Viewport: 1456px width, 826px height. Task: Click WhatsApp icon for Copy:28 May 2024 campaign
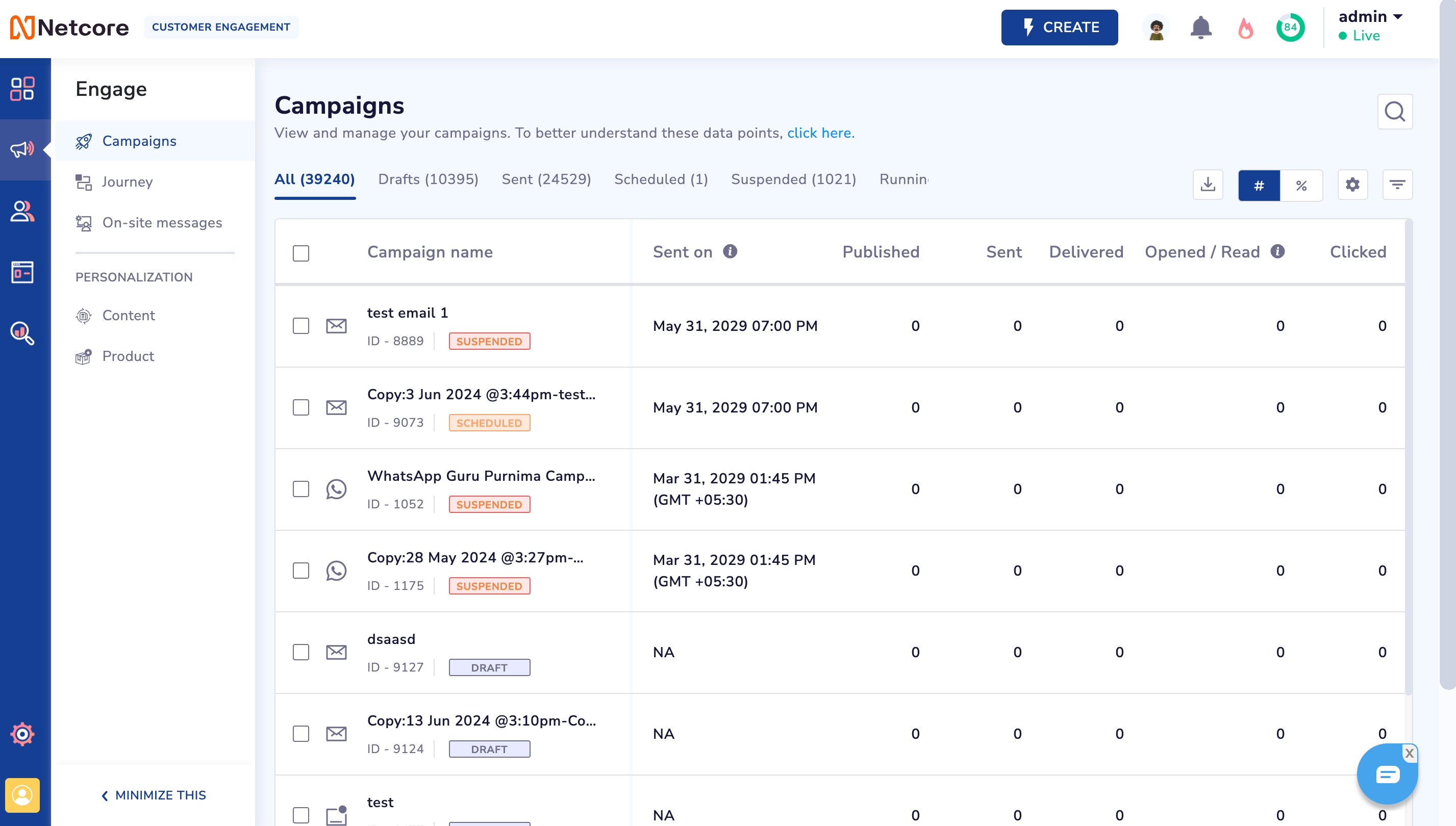336,571
